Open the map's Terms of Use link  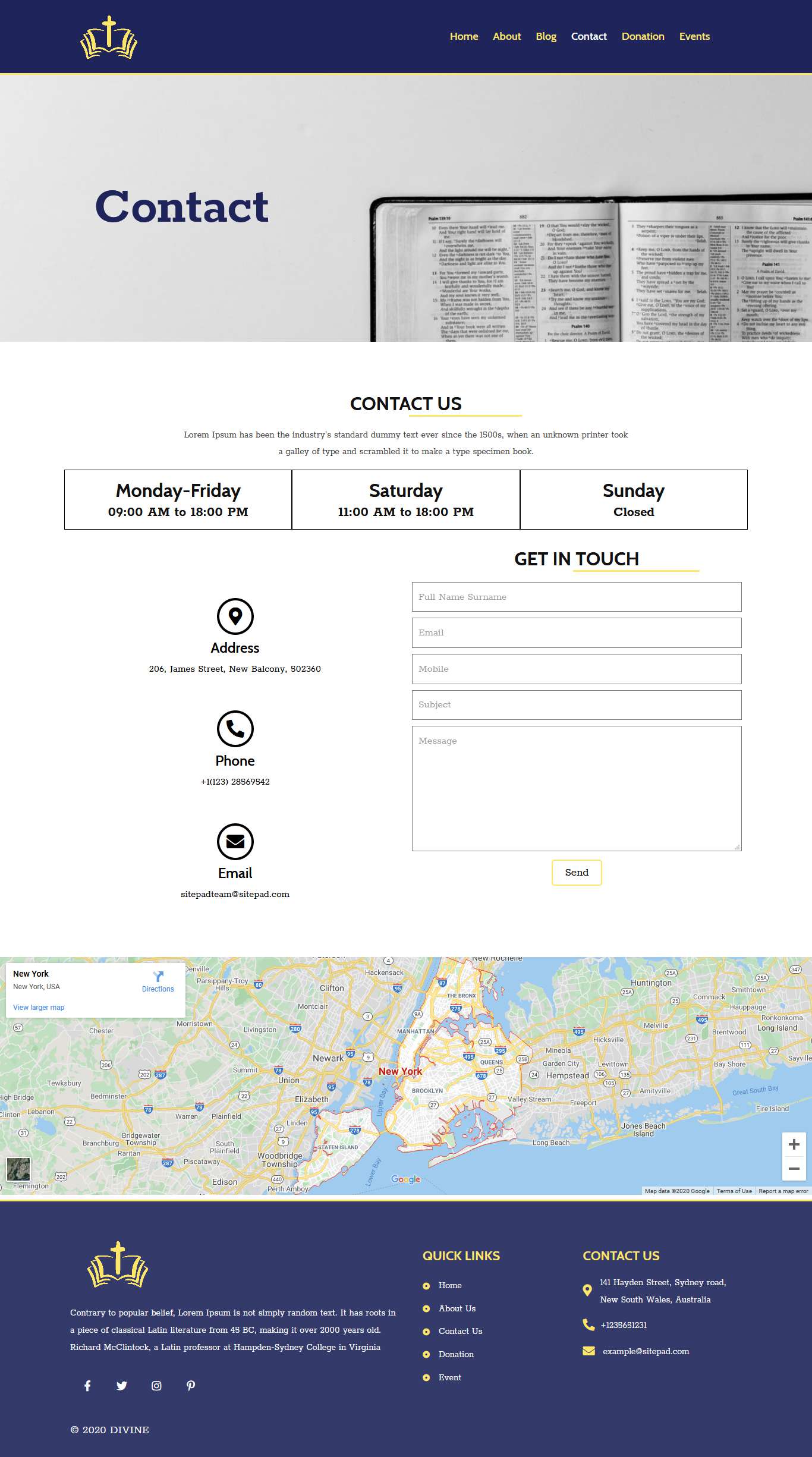(x=734, y=1191)
